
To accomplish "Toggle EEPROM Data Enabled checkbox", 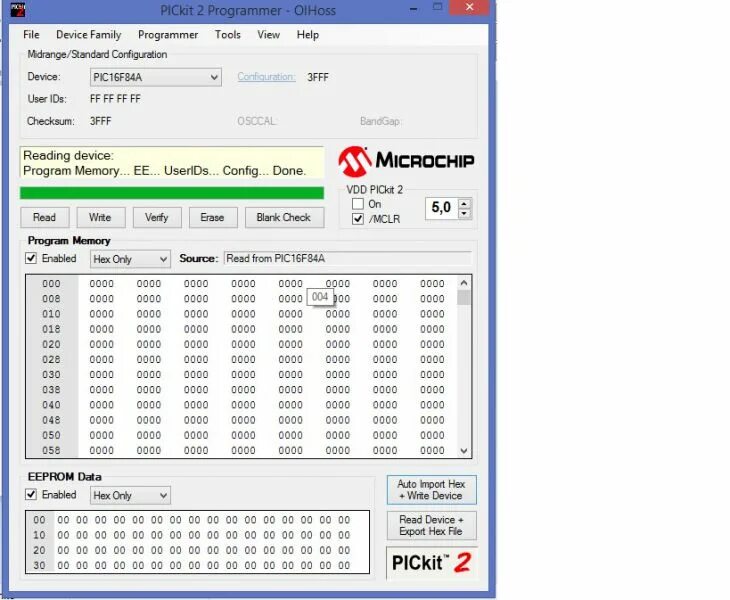I will click(31, 494).
